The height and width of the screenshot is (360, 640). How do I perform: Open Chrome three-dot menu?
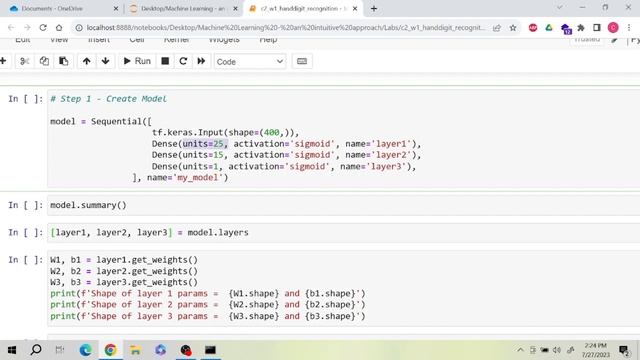(x=629, y=28)
